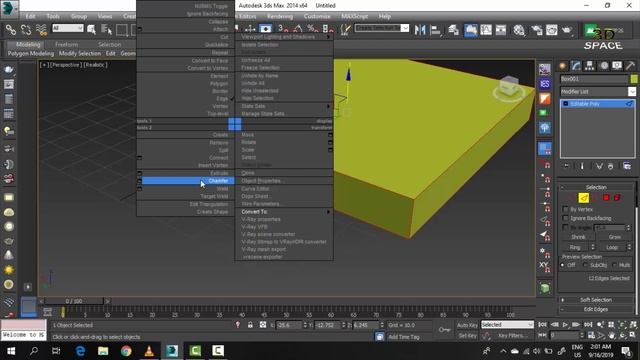This screenshot has height=360, width=640.
Task: Expand Viewport Lighting and Shadows submenu
Action: [x=284, y=37]
